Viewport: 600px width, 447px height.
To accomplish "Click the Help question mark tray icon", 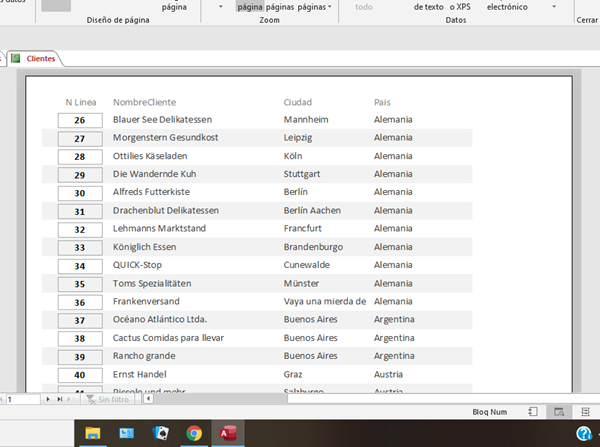I will tap(584, 433).
